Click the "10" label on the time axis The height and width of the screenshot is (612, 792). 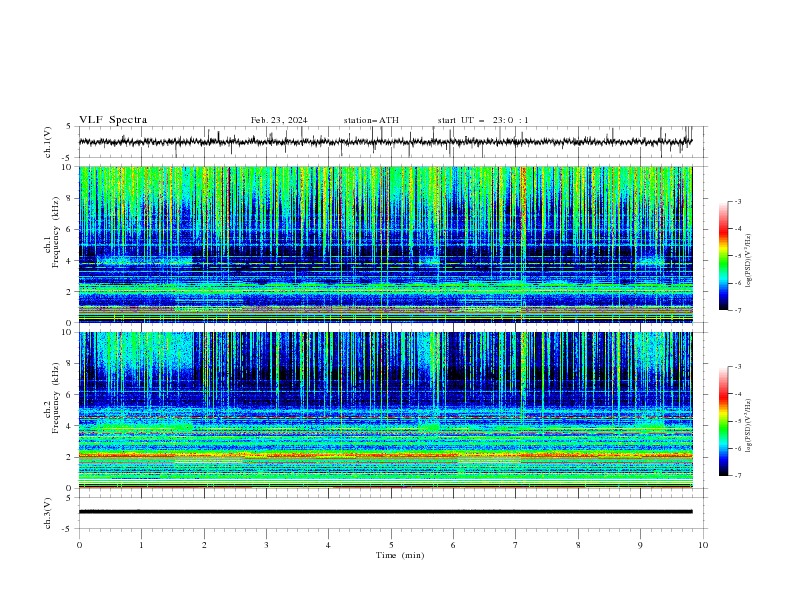pos(703,545)
